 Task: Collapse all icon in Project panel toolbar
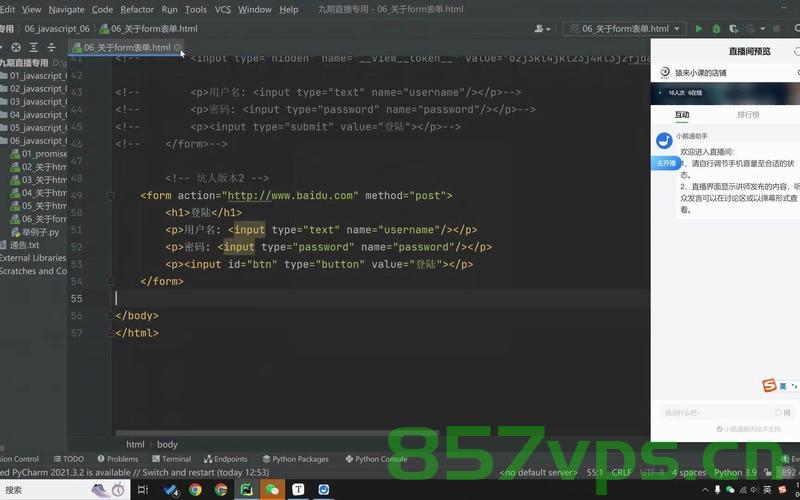(51, 47)
